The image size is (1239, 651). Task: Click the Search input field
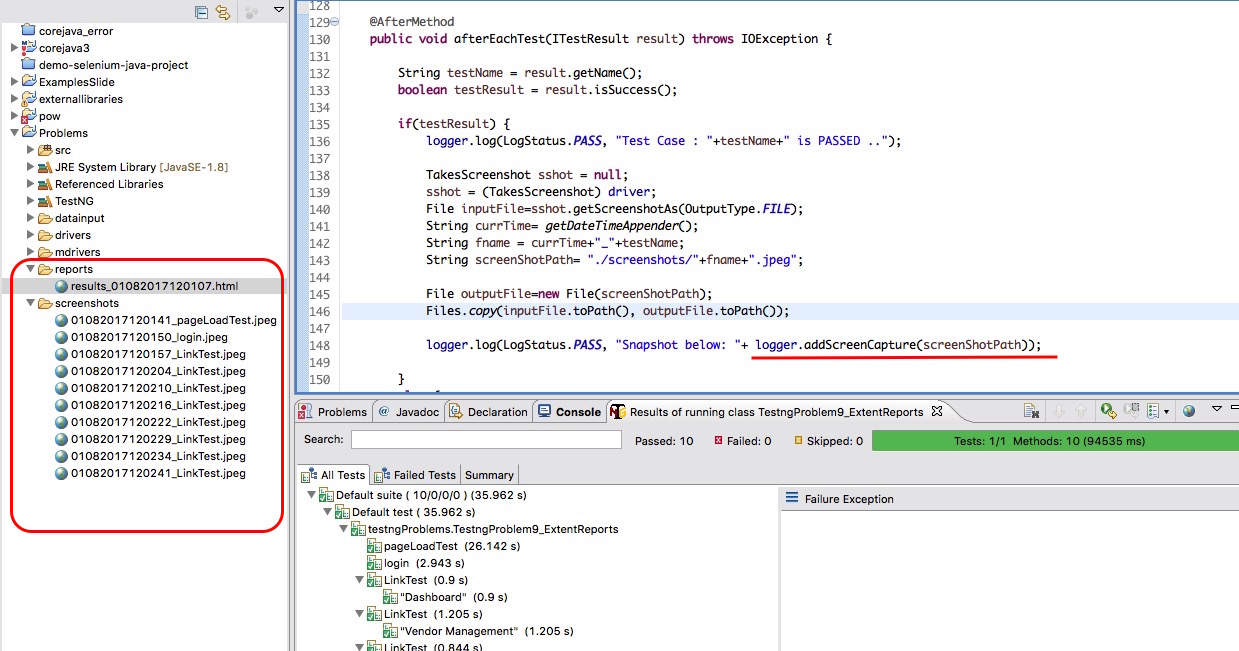486,440
